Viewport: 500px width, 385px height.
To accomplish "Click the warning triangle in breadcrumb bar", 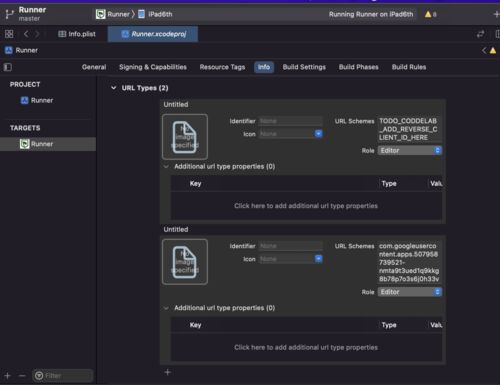I will (x=493, y=51).
